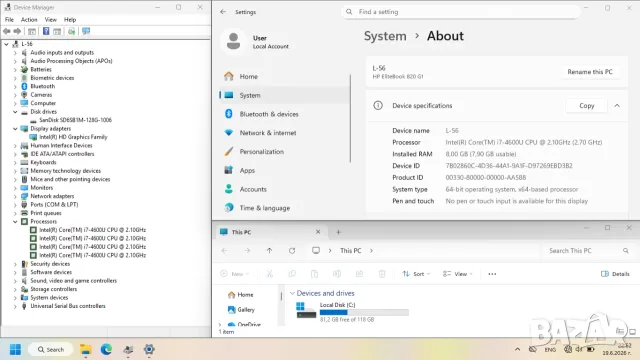The width and height of the screenshot is (640, 360).
Task: Collapse the Display adapters node
Action: tap(15, 129)
